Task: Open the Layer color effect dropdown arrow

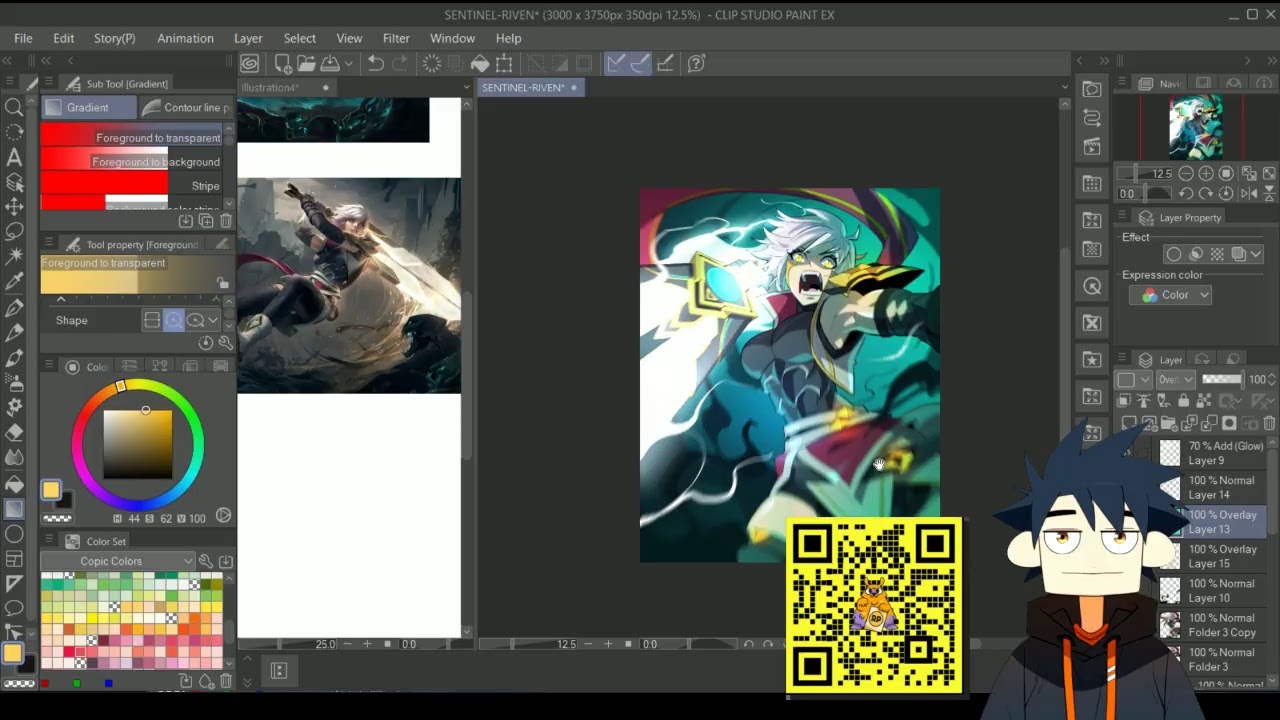Action: pyautogui.click(x=1255, y=254)
